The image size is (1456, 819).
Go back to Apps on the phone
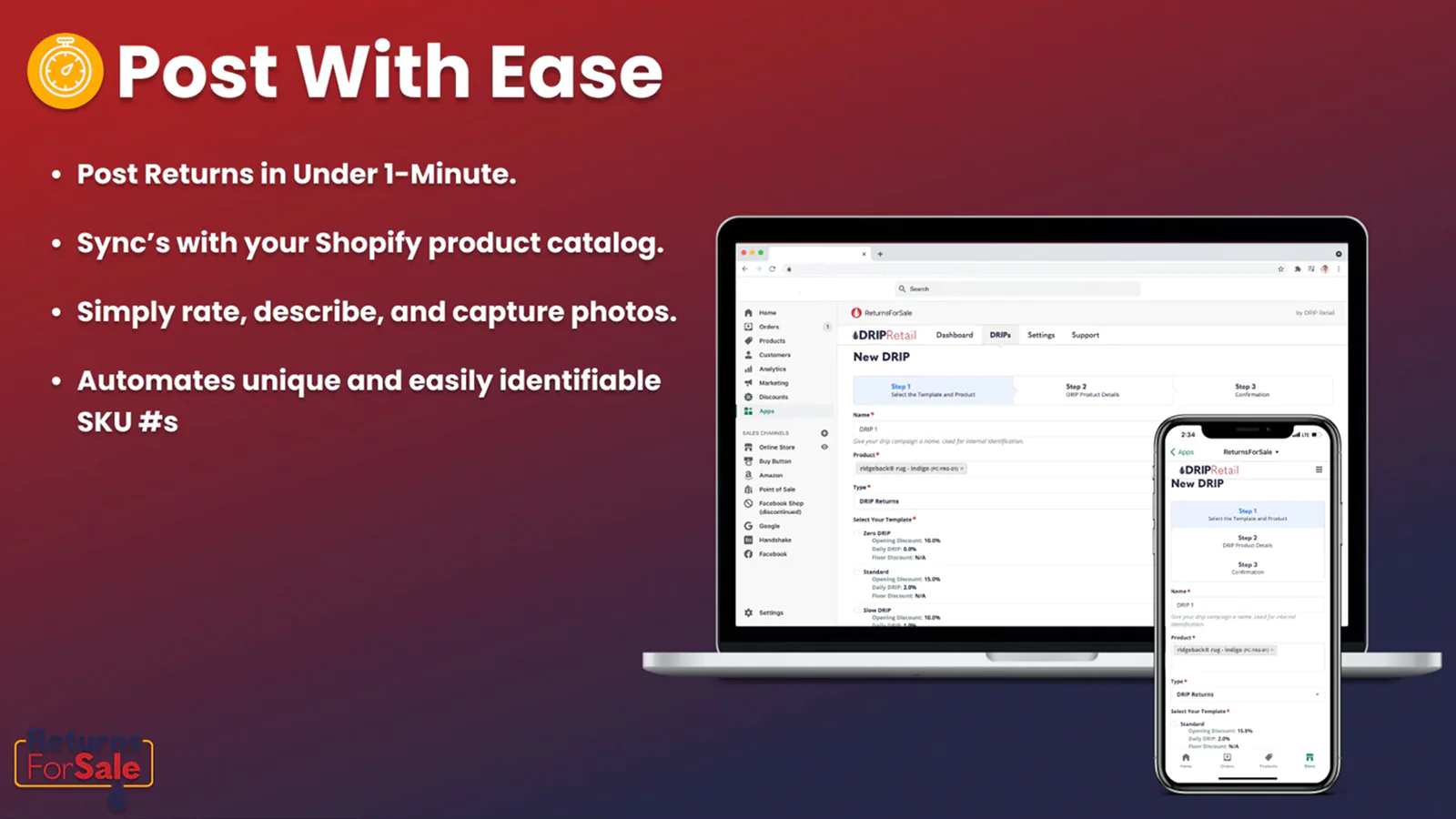1182,451
